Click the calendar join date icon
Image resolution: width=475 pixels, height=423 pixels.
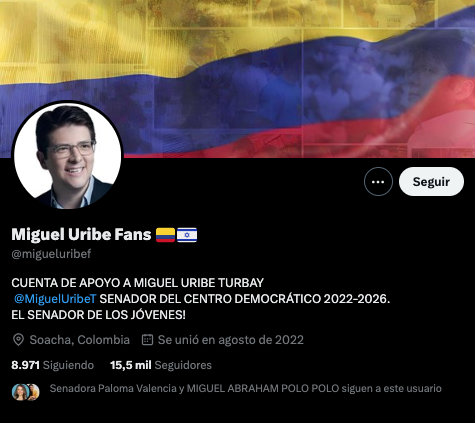147,340
